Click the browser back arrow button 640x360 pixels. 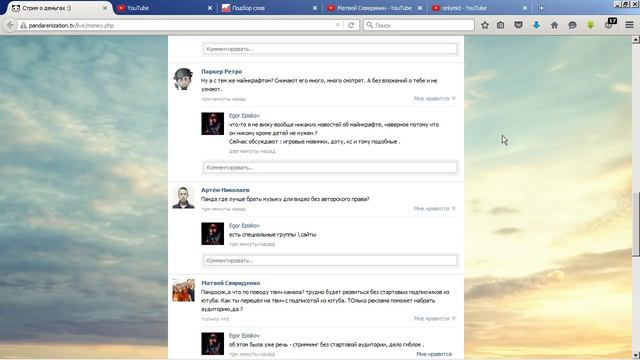pyautogui.click(x=10, y=25)
